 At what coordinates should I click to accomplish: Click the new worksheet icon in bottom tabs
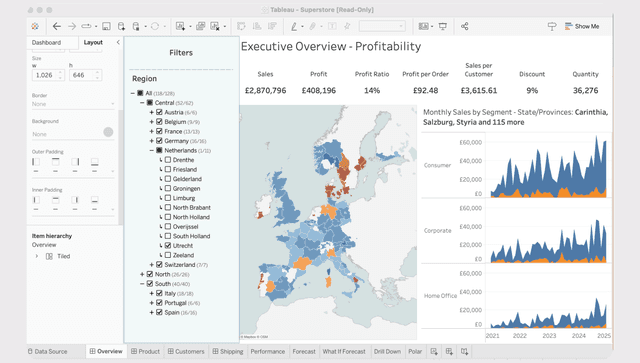click(x=434, y=351)
